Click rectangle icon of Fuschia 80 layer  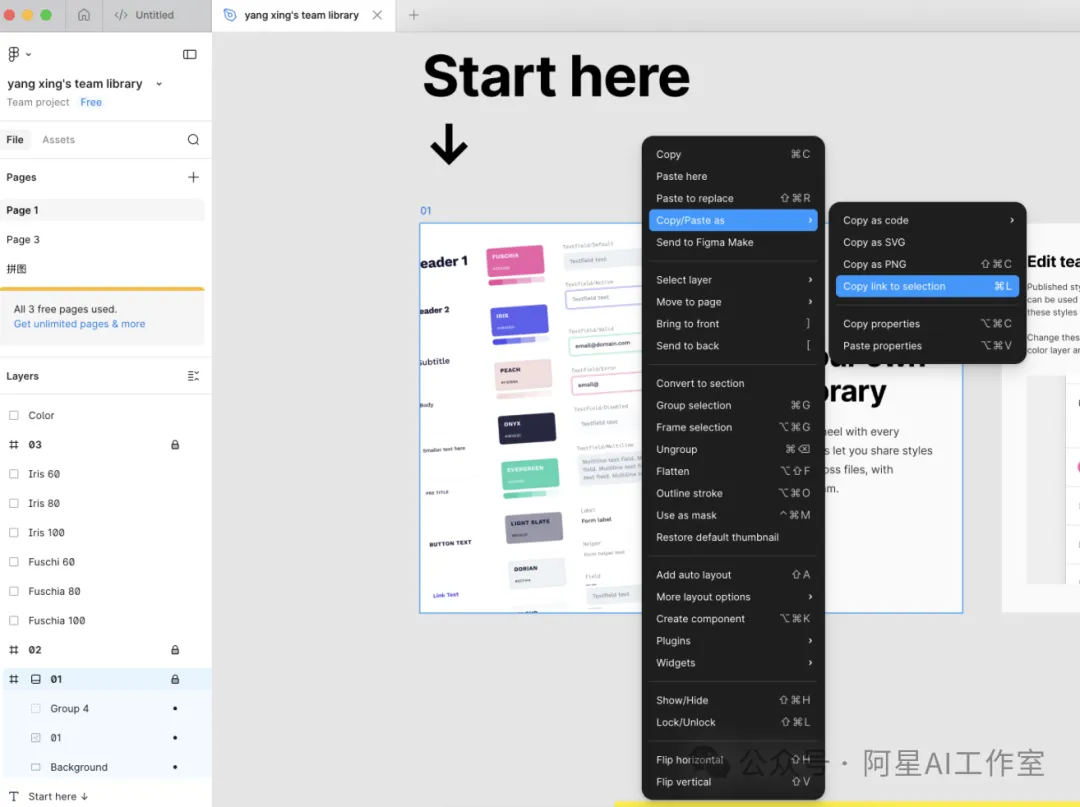(x=14, y=591)
